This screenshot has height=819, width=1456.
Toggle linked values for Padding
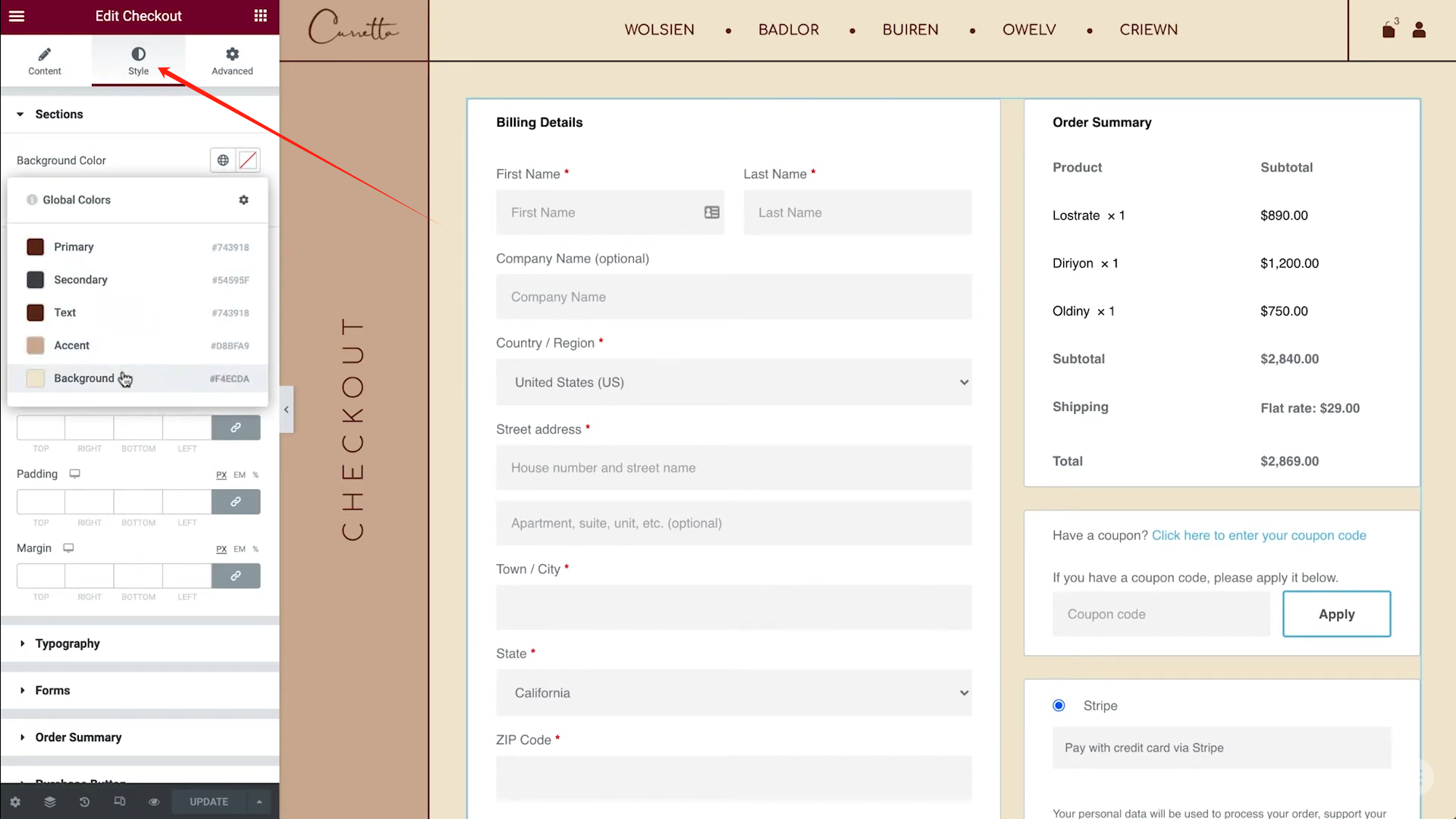tap(236, 502)
